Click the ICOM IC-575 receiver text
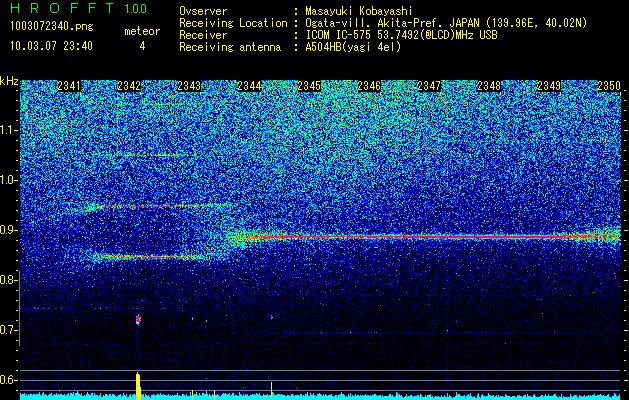The image size is (629, 400). click(x=401, y=35)
